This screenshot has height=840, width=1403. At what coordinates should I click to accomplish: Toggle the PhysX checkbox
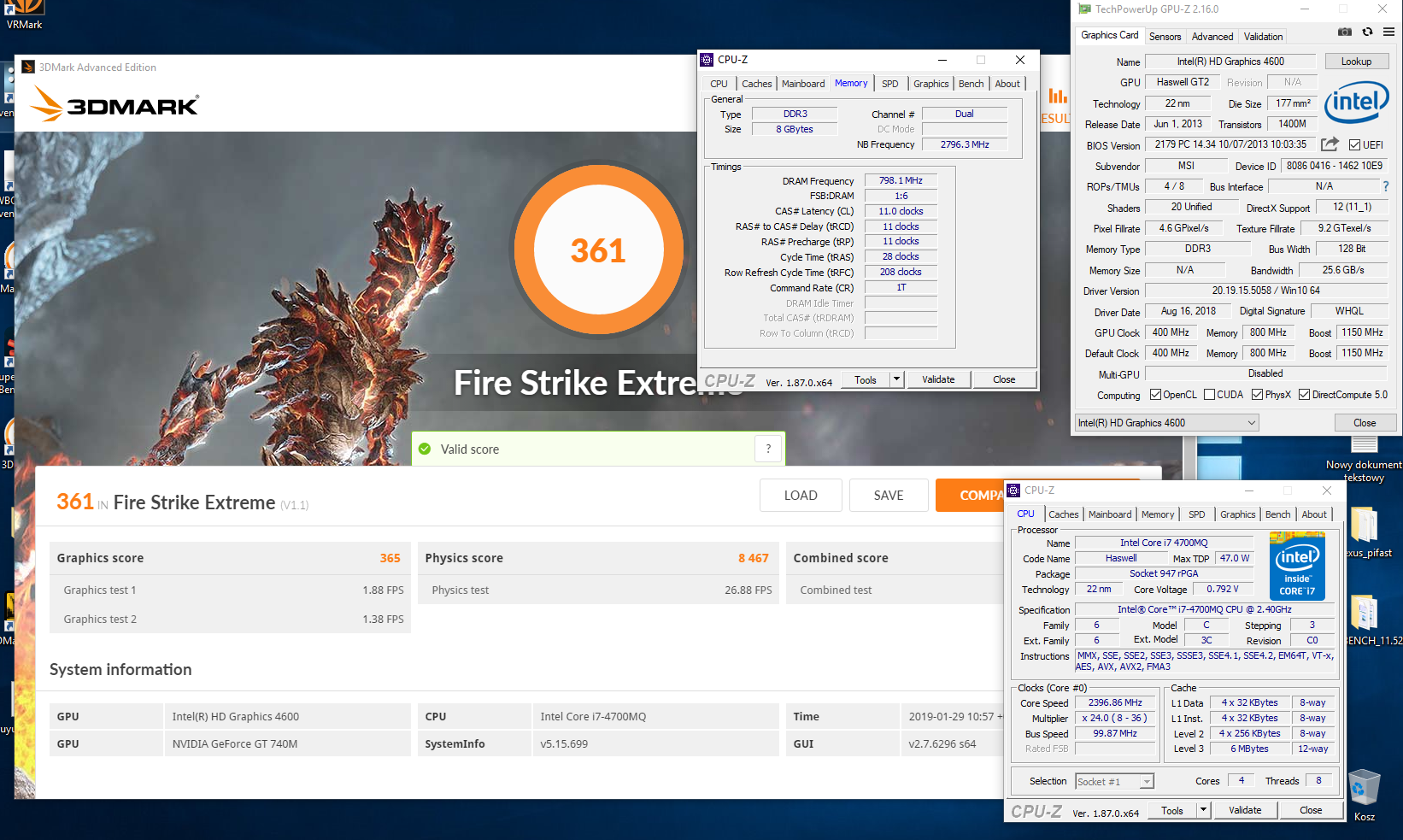1257,395
